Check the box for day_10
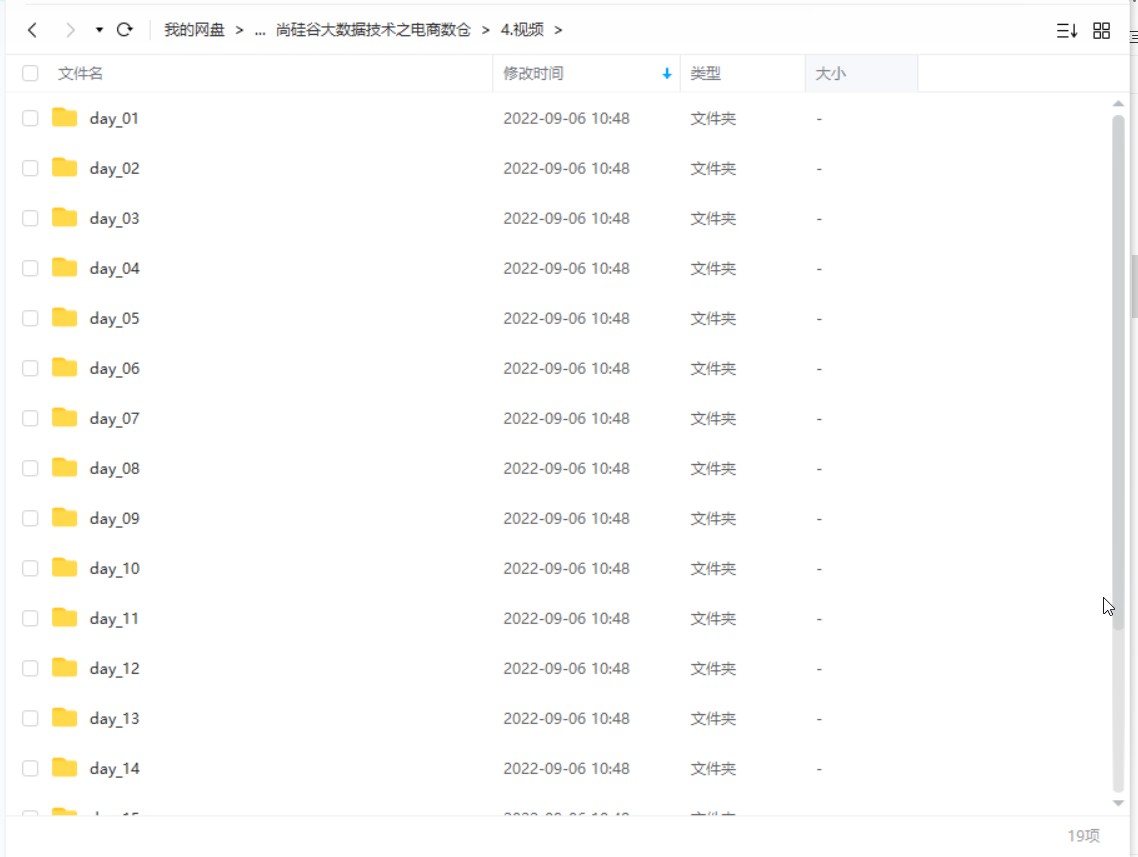Screen dimensions: 1138x857 pyautogui.click(x=30, y=568)
